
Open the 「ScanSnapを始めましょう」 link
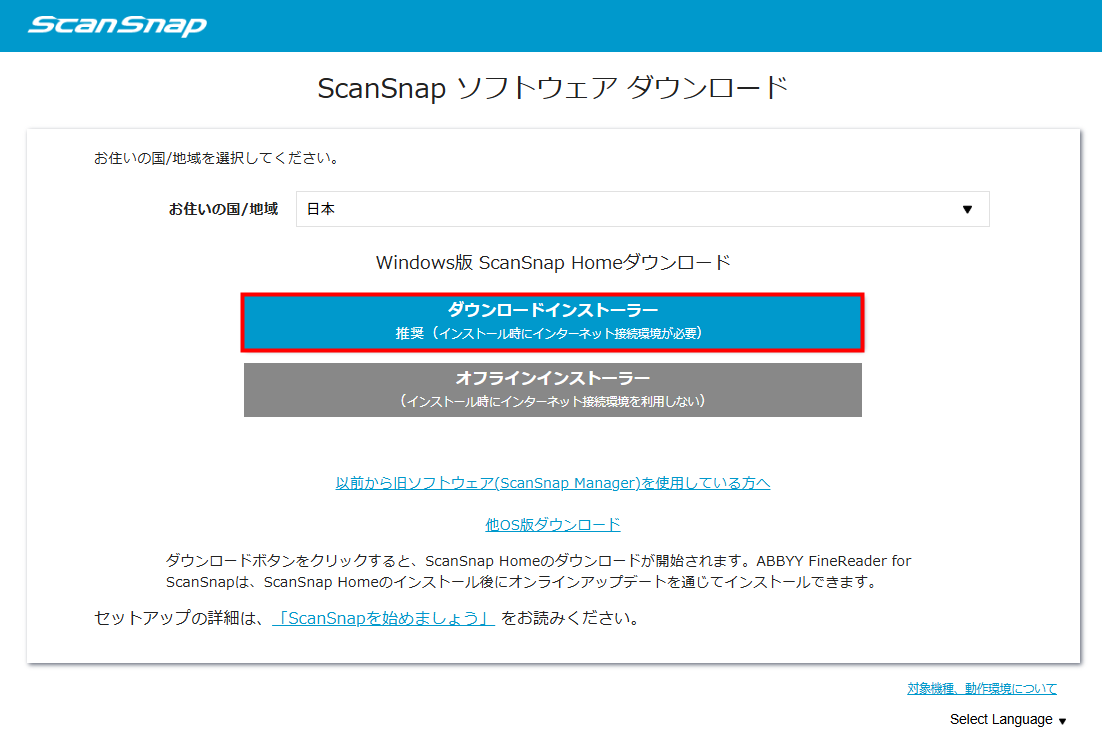click(x=384, y=618)
